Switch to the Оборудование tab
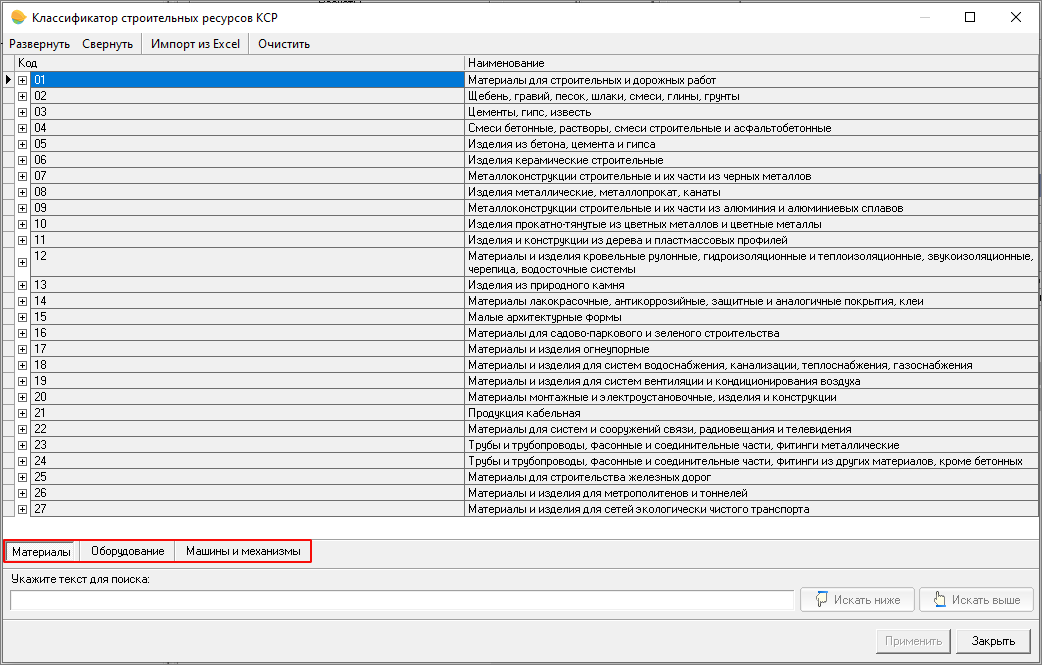Viewport: 1042px width, 665px height. tap(127, 551)
